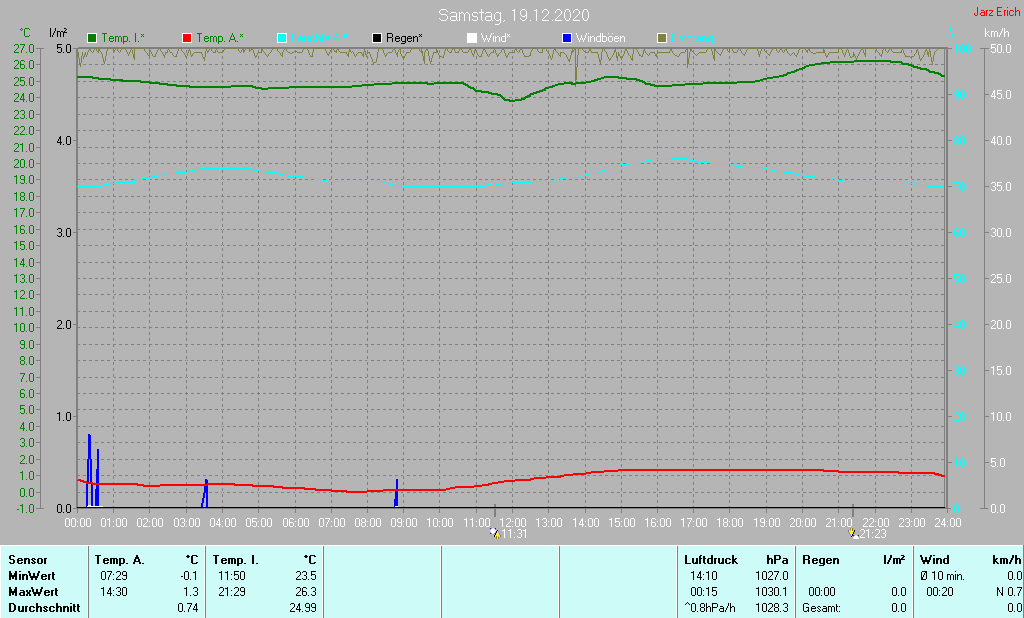Viewport: 1024px width, 618px height.
Task: Click the 'Wind' column header in table
Action: click(935, 560)
